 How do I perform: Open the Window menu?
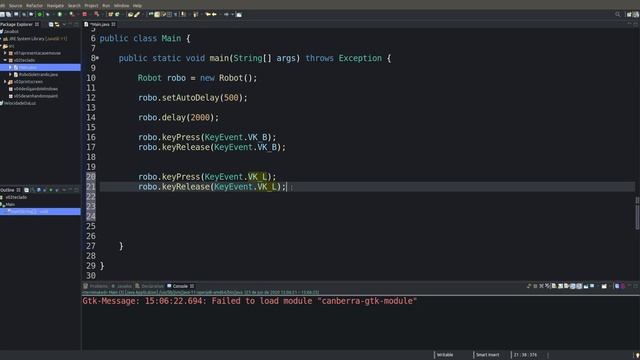pos(121,6)
